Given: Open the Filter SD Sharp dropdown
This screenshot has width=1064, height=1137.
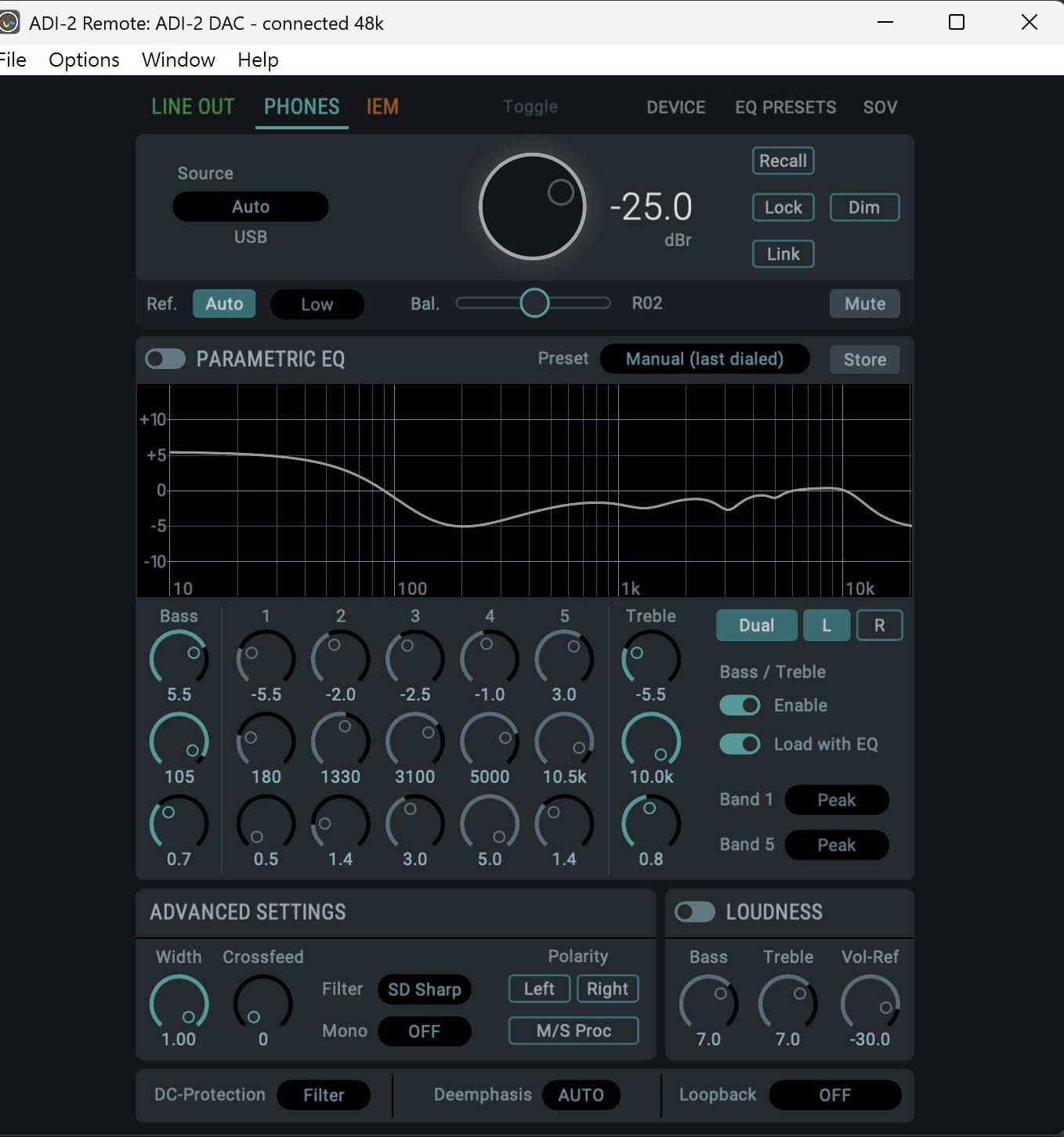Looking at the screenshot, I should click(x=425, y=990).
